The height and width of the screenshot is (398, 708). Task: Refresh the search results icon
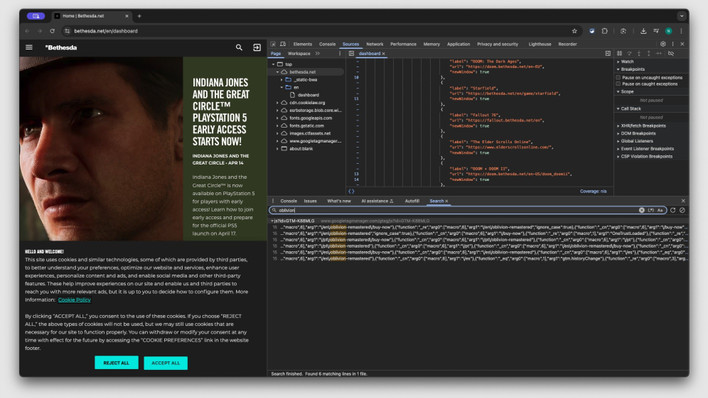click(673, 210)
